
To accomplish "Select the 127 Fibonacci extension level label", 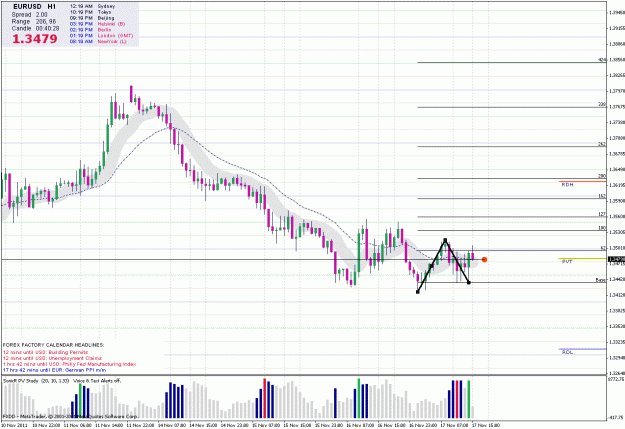I will tap(602, 214).
